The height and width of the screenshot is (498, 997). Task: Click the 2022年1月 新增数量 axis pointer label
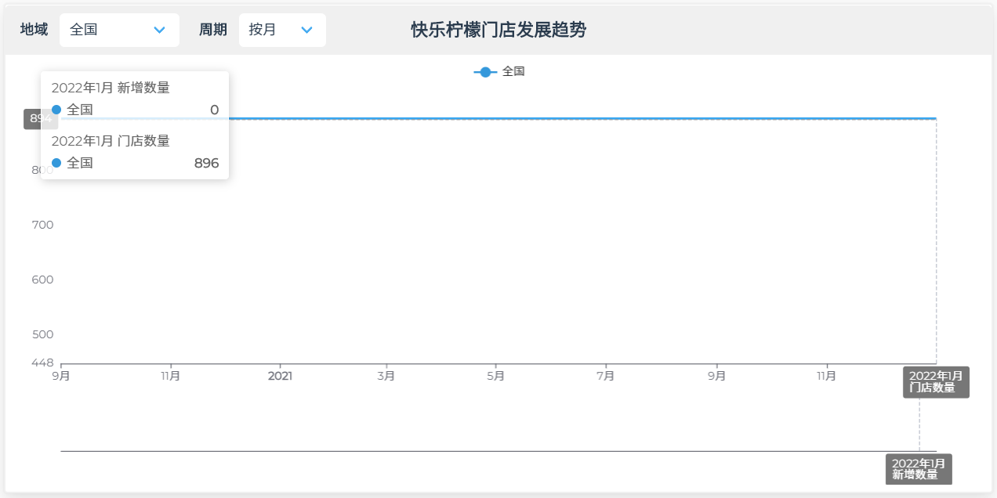tap(918, 469)
